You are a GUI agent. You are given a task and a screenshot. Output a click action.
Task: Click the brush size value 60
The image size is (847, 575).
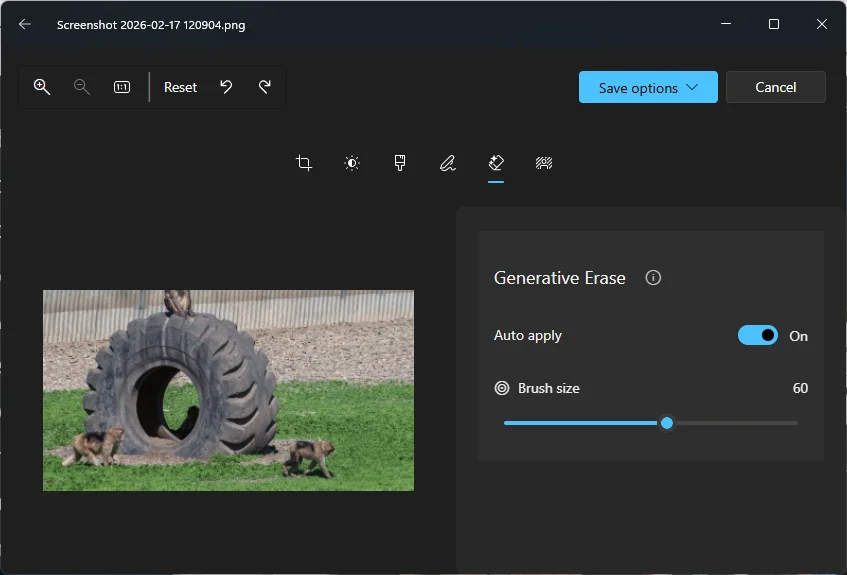[800, 388]
